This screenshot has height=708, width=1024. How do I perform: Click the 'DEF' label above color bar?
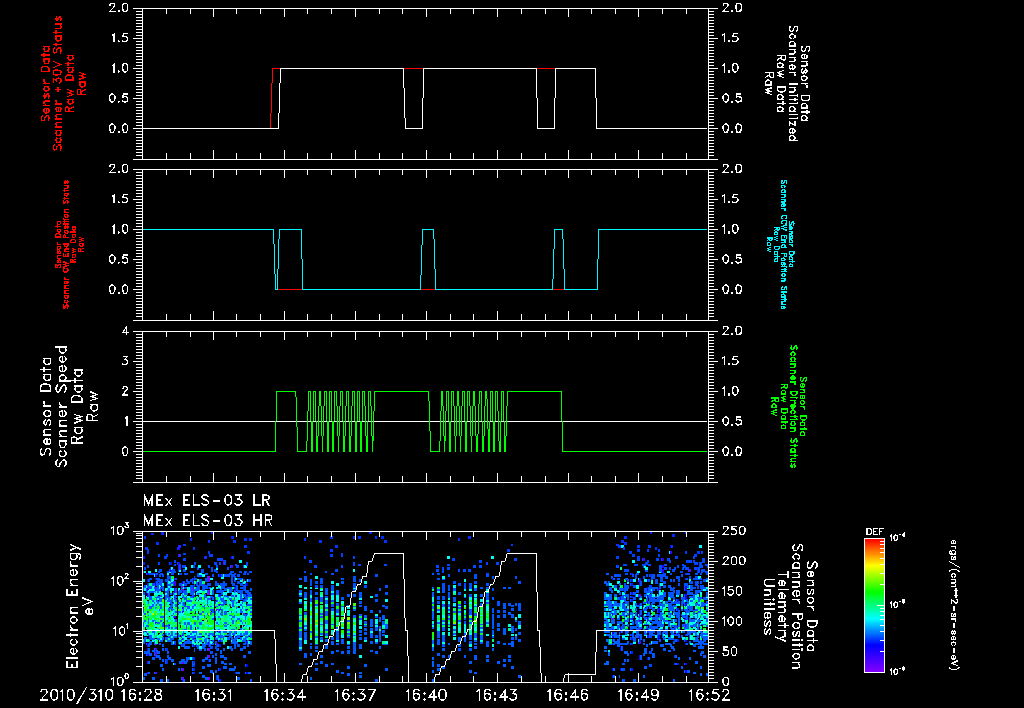pyautogui.click(x=874, y=532)
